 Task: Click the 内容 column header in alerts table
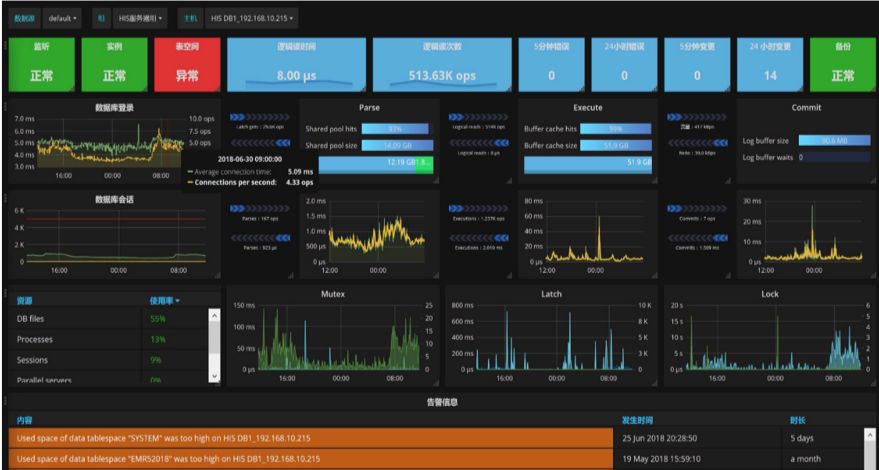click(24, 420)
